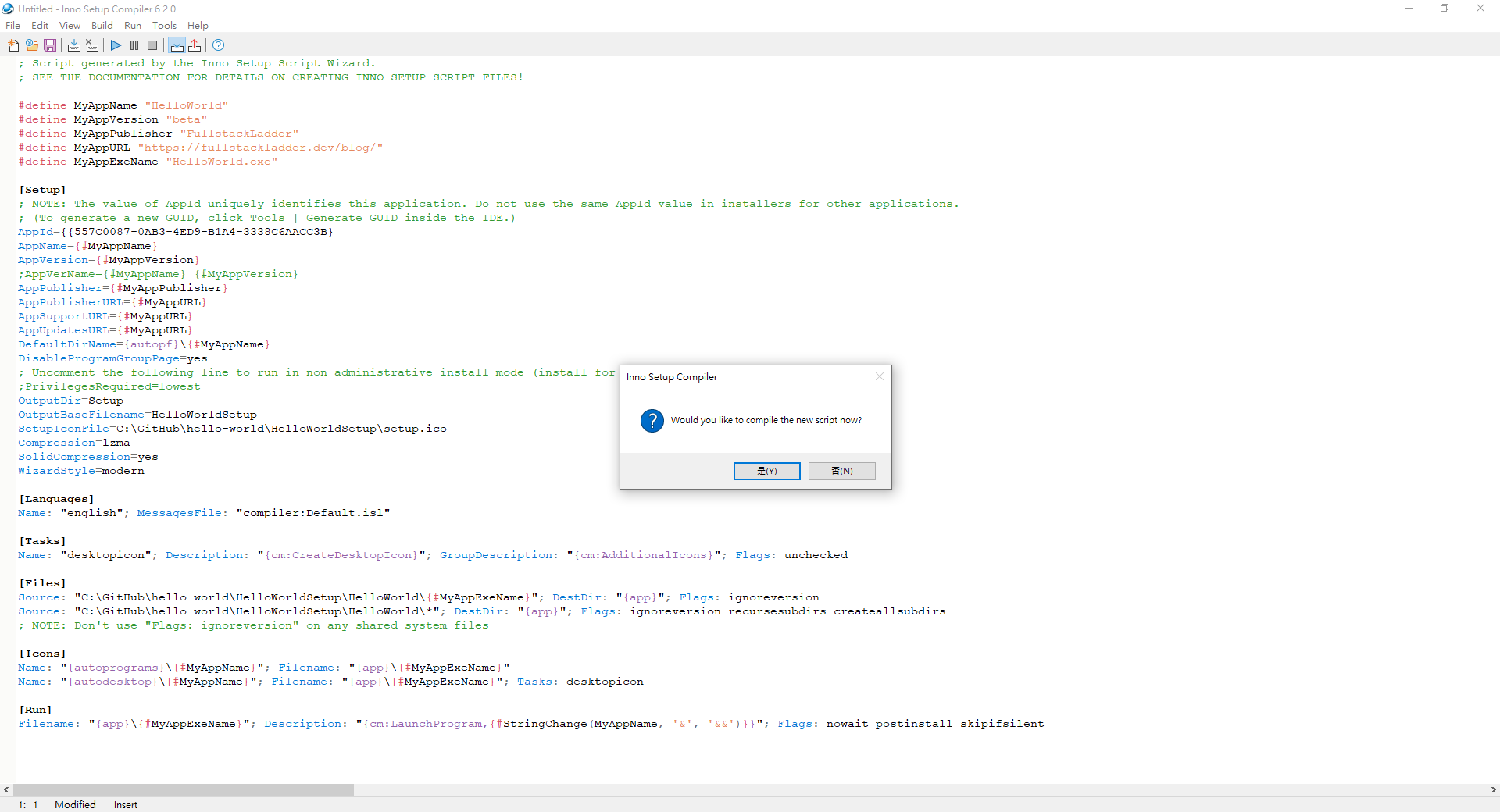The image size is (1500, 812).
Task: Click the Stop Compile toolbar icon
Action: click(x=92, y=45)
